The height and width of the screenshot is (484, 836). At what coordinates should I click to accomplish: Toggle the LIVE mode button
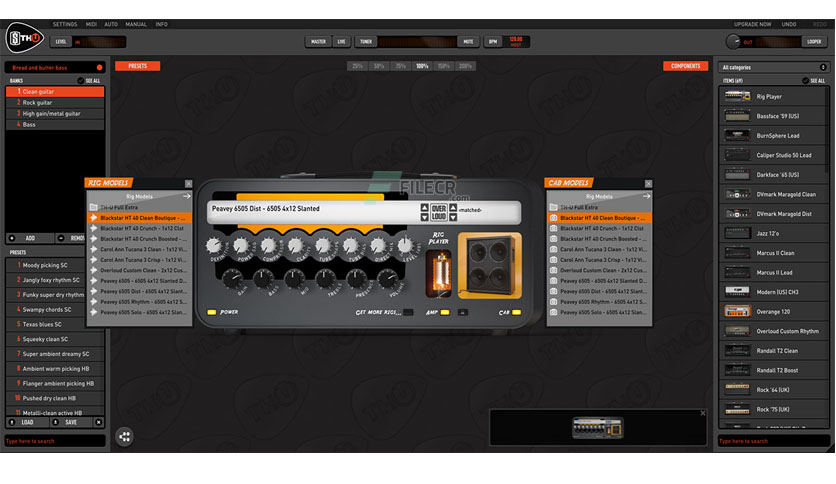[341, 42]
